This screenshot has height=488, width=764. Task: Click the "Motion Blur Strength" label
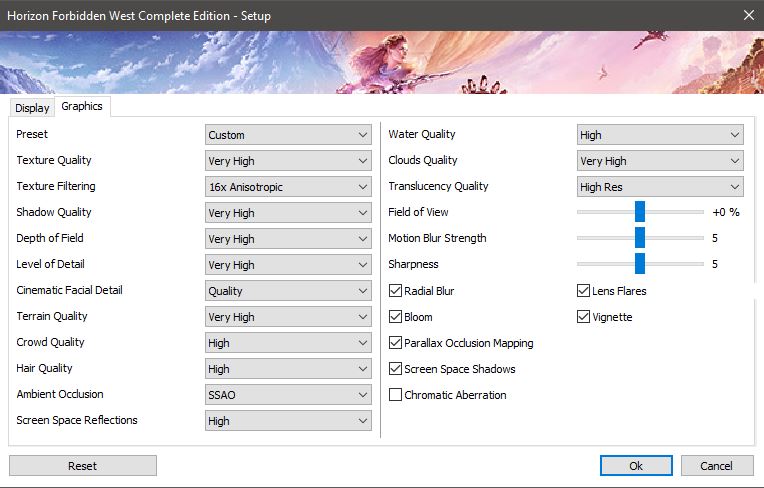point(437,238)
